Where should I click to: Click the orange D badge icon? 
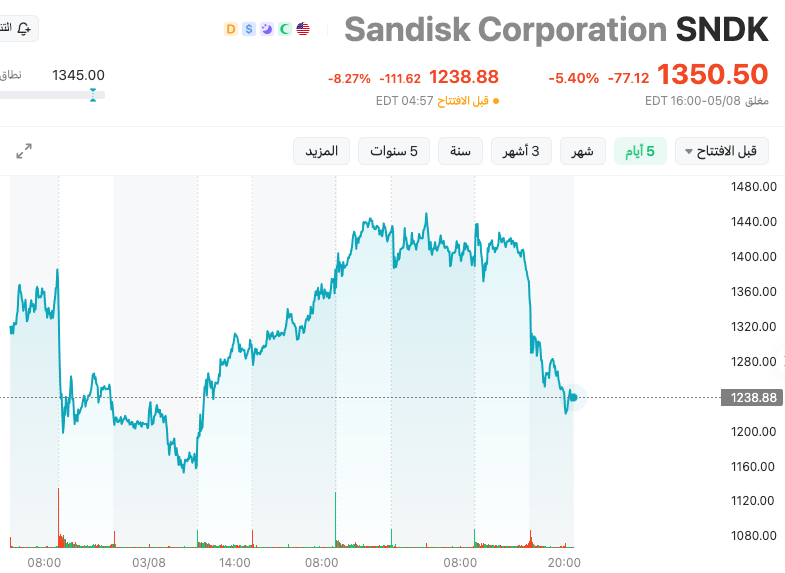click(231, 29)
